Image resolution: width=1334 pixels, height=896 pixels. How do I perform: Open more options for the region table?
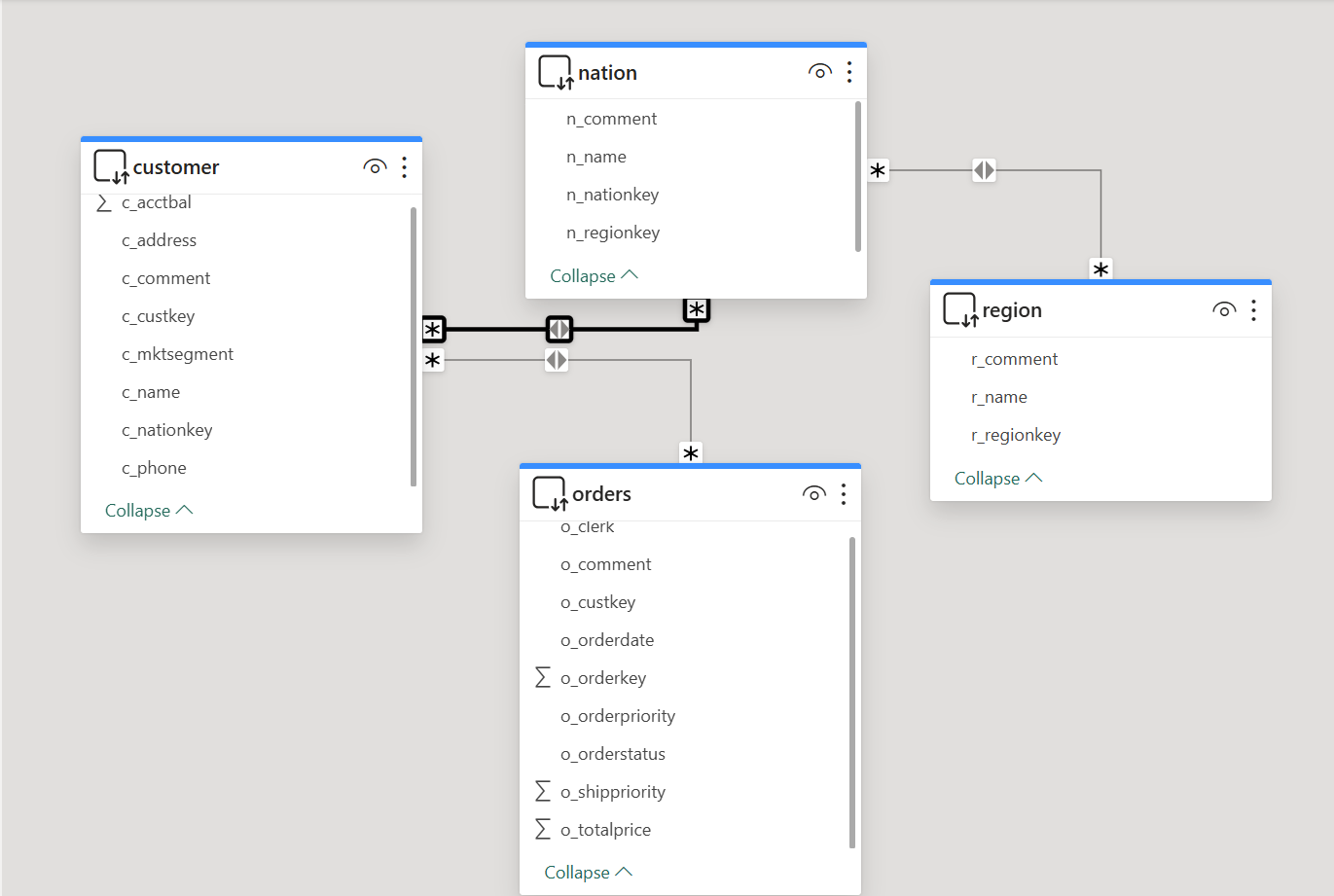click(x=1253, y=310)
